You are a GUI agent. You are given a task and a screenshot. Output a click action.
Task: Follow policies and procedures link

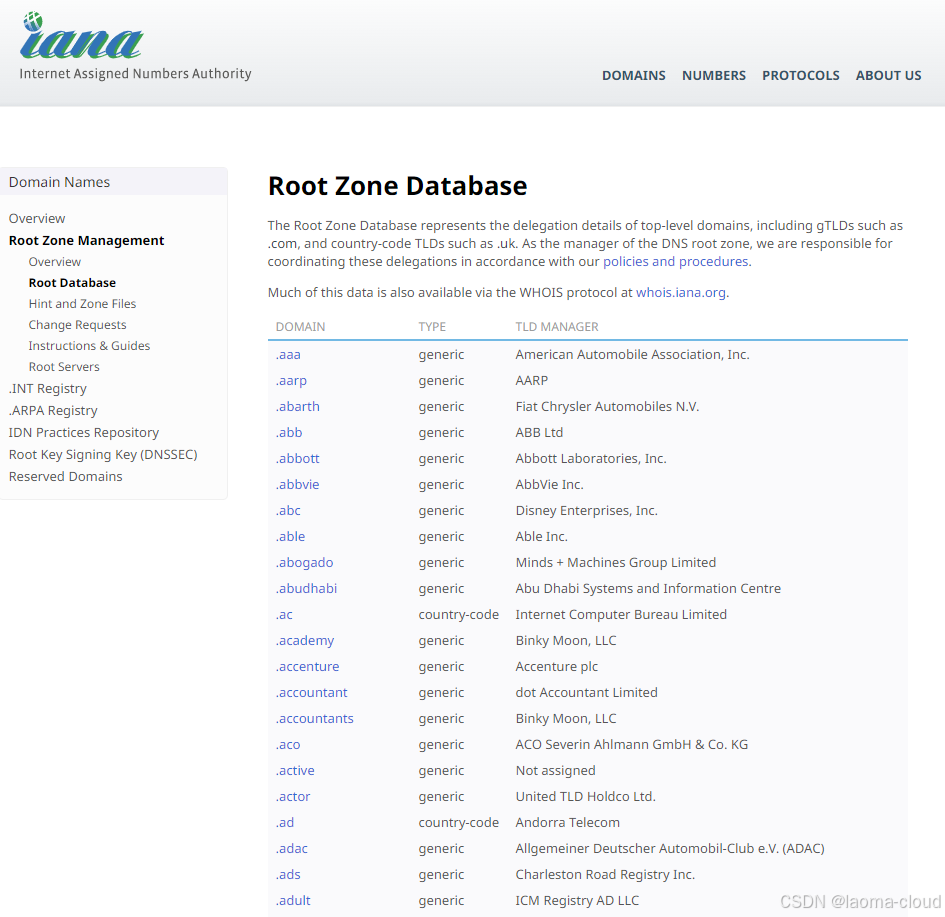pyautogui.click(x=676, y=261)
